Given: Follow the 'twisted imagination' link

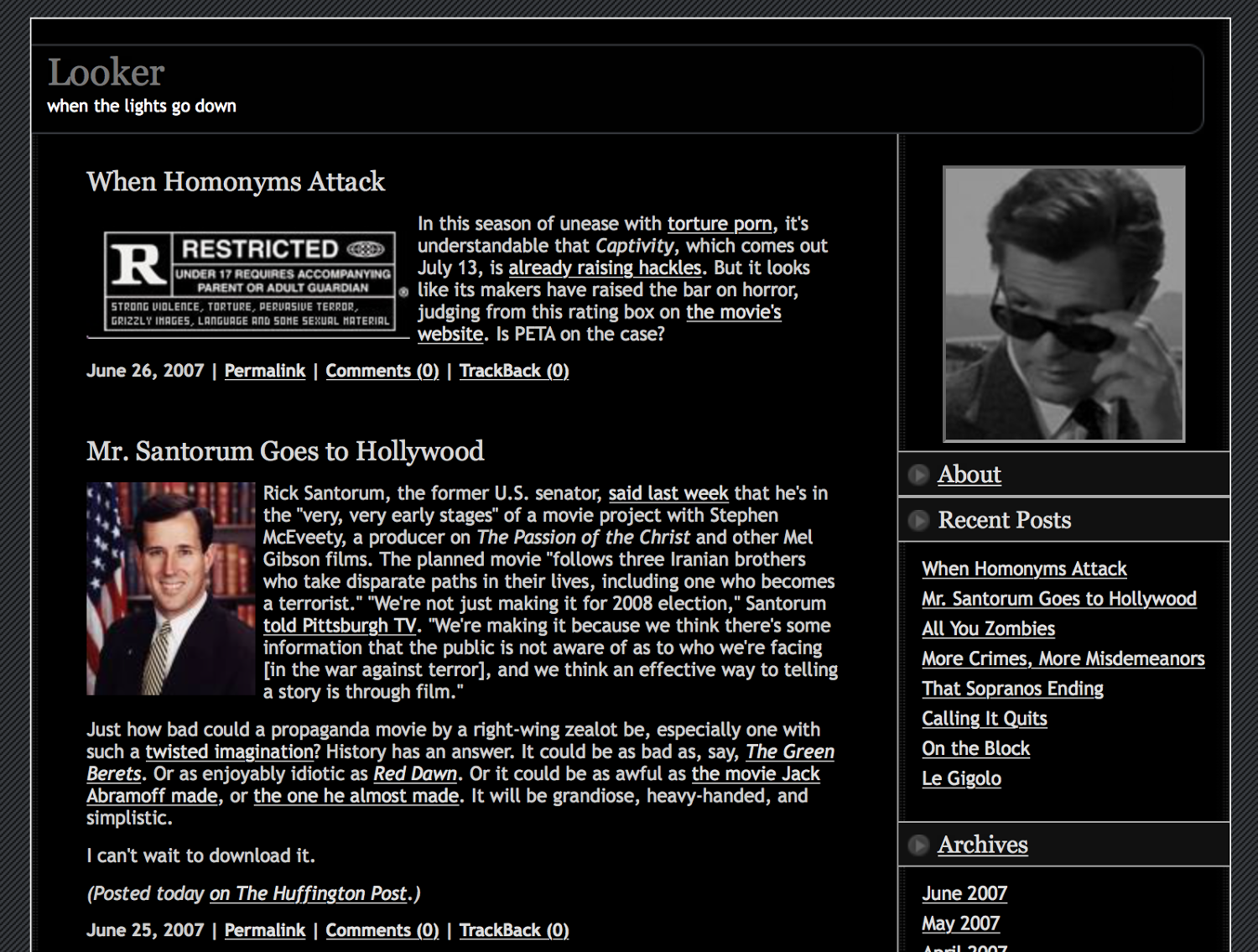Looking at the screenshot, I should [x=230, y=752].
